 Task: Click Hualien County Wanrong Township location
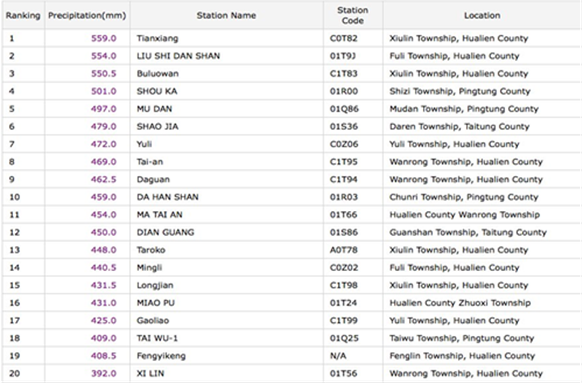pos(465,215)
